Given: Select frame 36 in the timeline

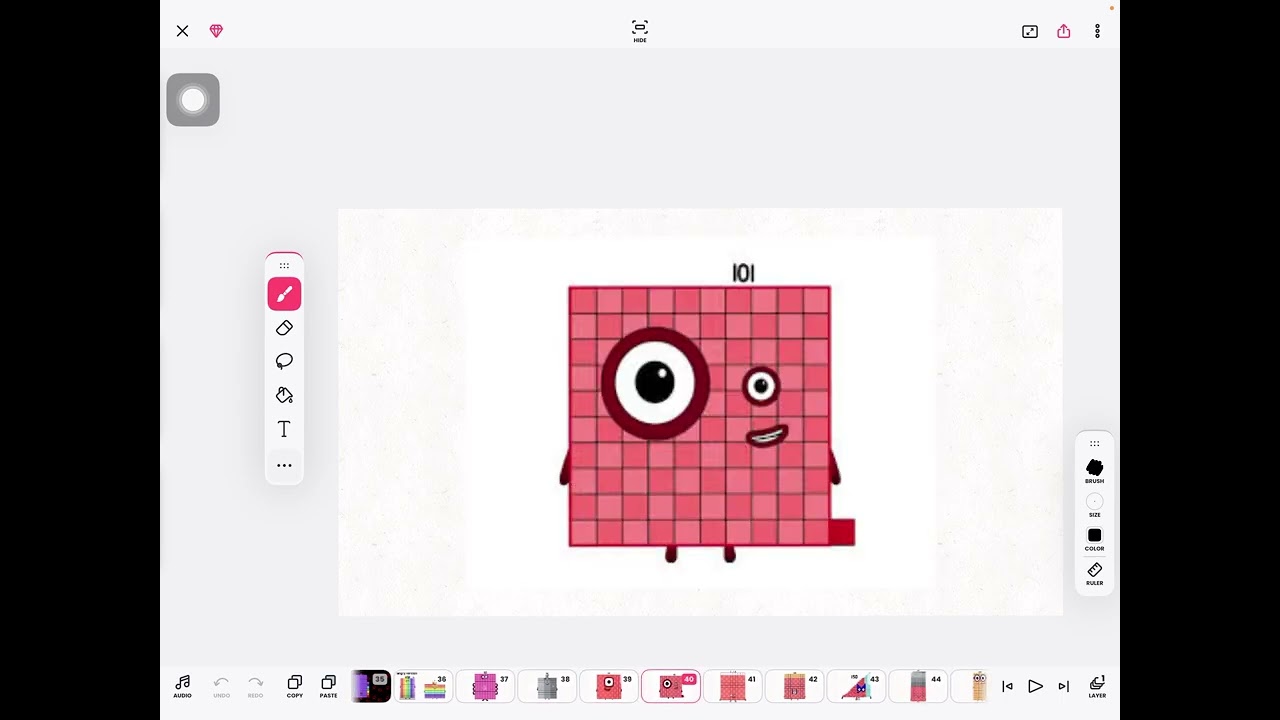Looking at the screenshot, I should [423, 686].
